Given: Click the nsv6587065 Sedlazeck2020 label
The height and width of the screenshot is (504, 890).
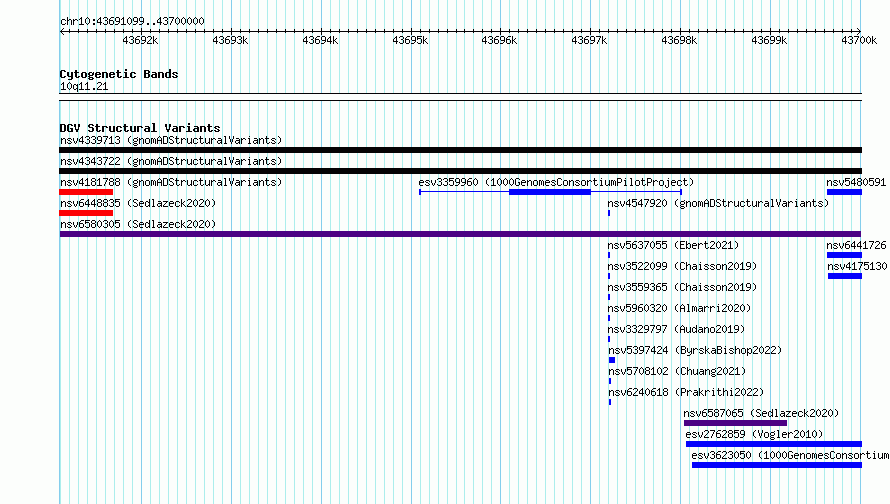Looking at the screenshot, I should pyautogui.click(x=761, y=413).
